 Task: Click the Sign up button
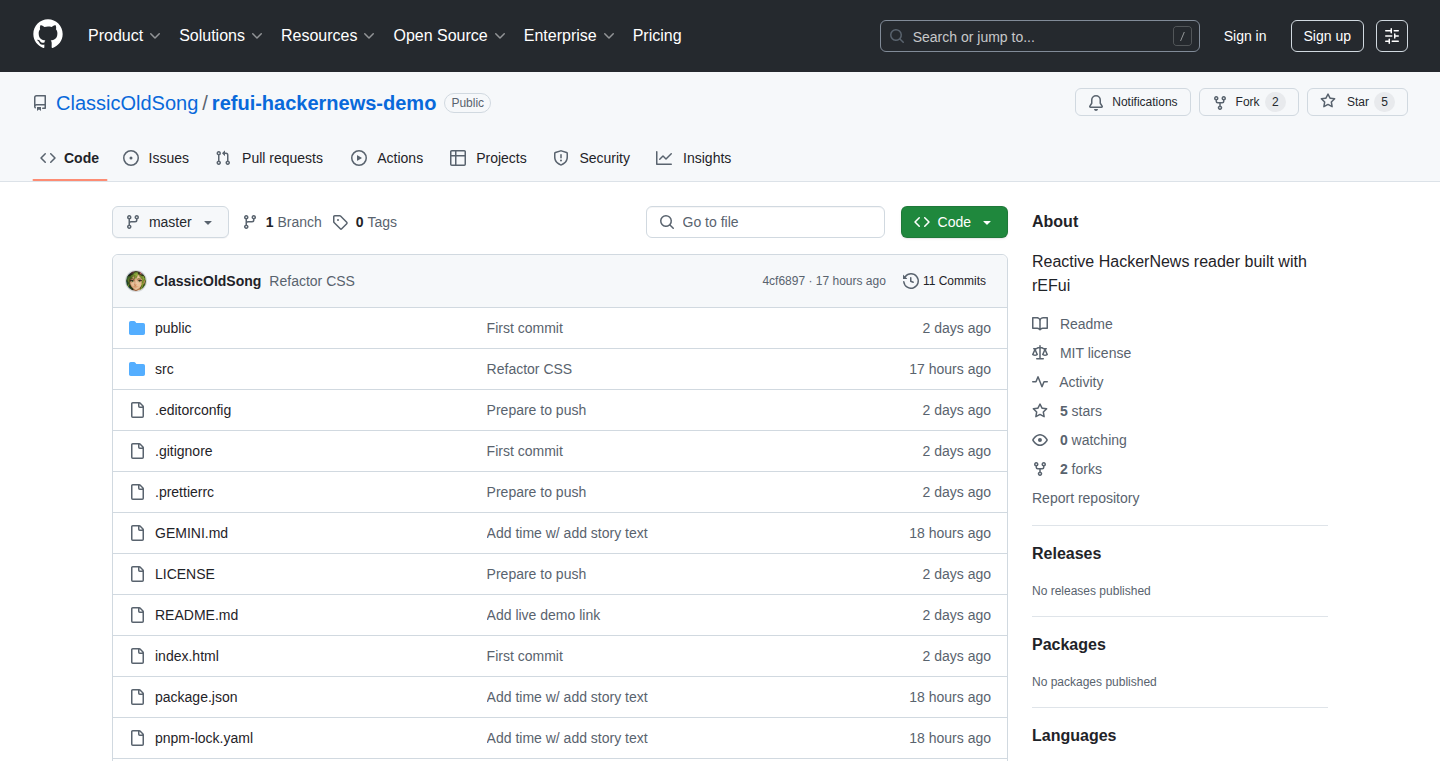coord(1327,36)
